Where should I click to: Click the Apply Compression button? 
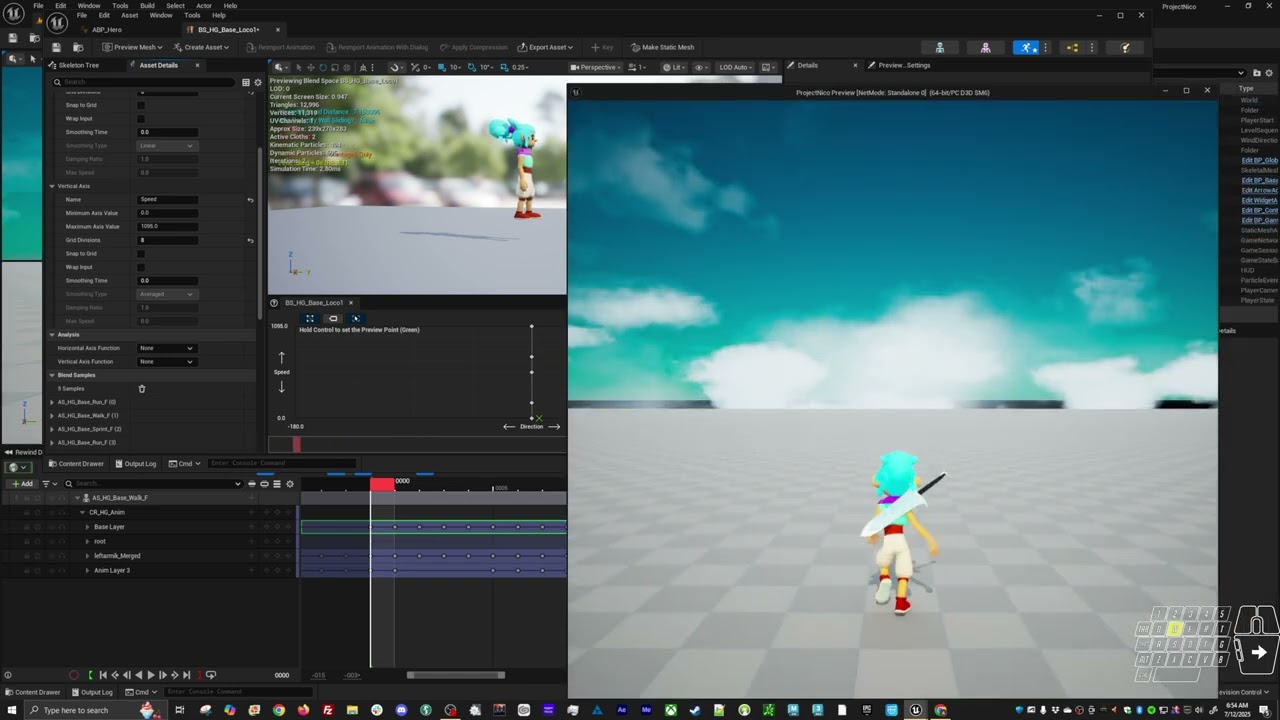[x=474, y=47]
